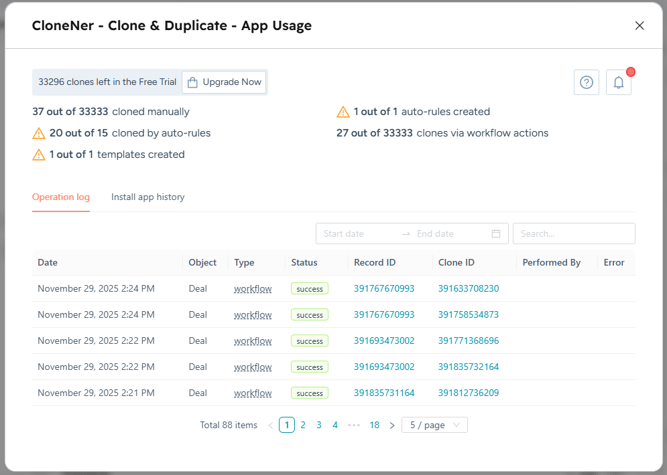Open the calendar icon in date range
Screen dimensions: 667x475
tap(496, 233)
